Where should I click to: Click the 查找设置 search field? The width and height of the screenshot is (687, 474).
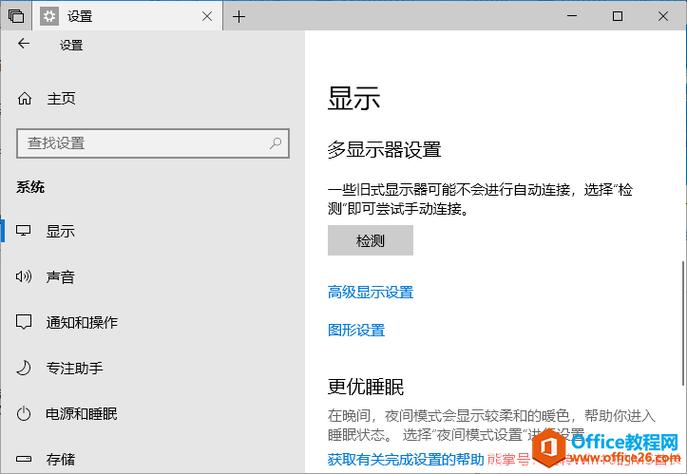[153, 143]
